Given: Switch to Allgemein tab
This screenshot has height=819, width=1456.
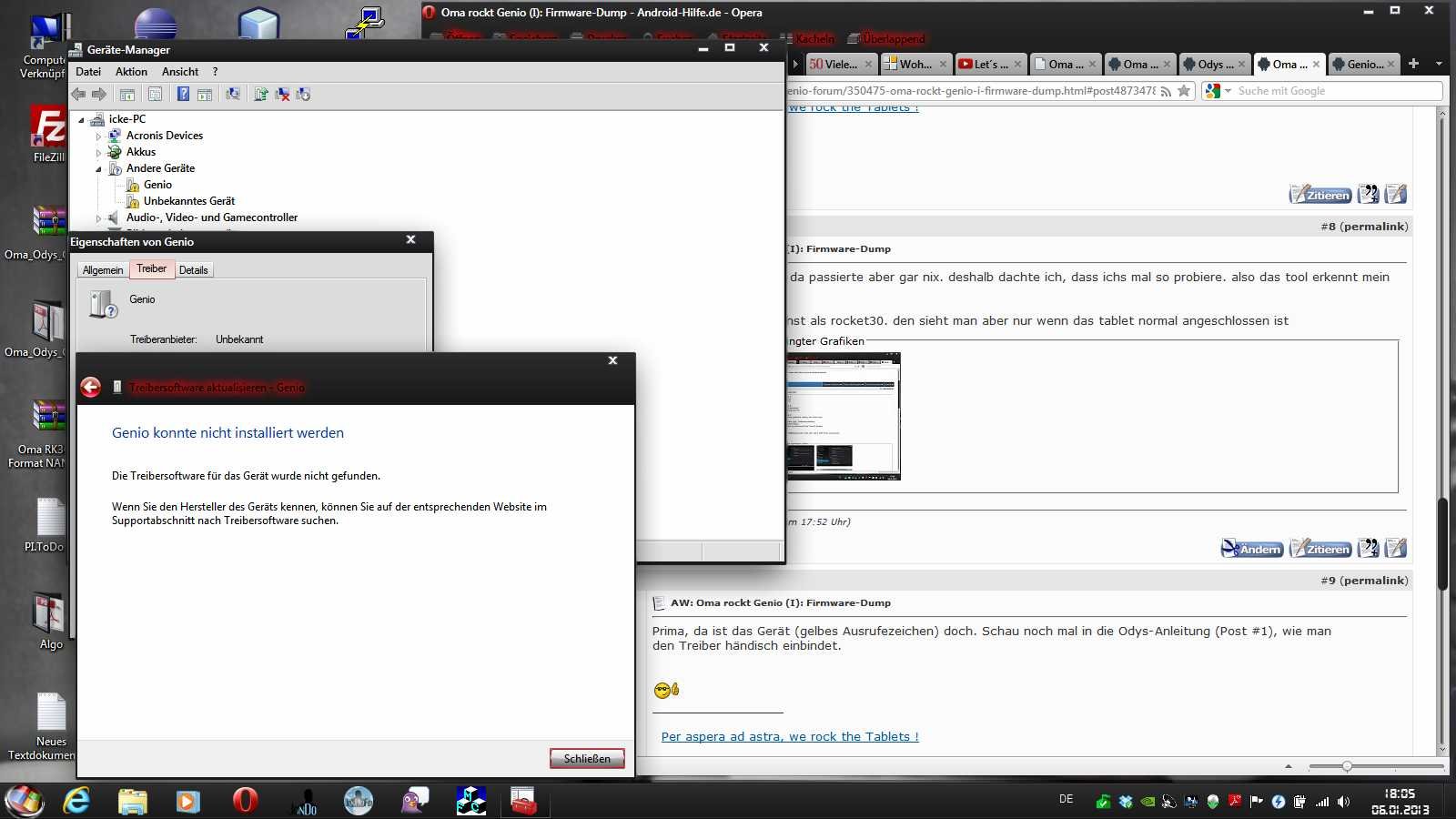Looking at the screenshot, I should [x=103, y=270].
